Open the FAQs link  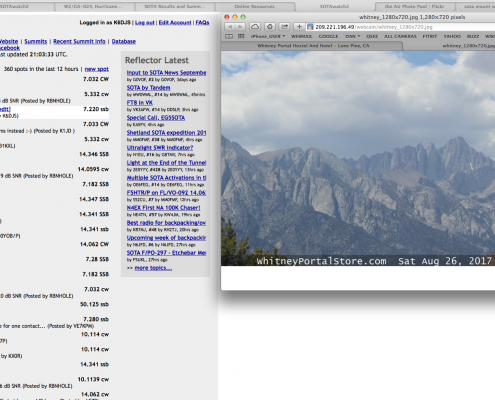(202, 23)
